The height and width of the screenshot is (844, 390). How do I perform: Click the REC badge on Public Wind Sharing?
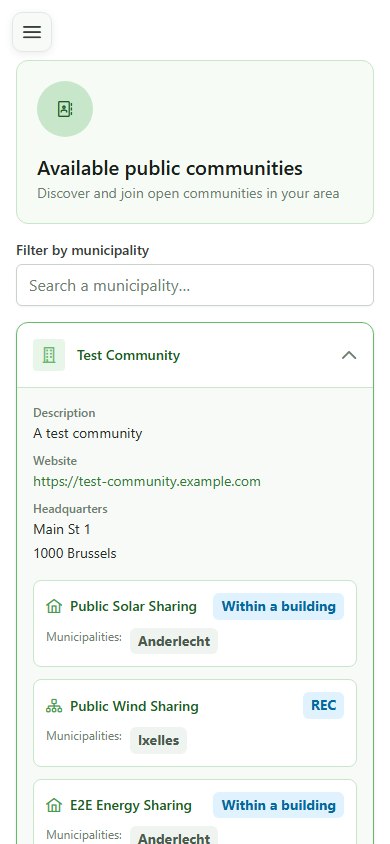tap(323, 706)
